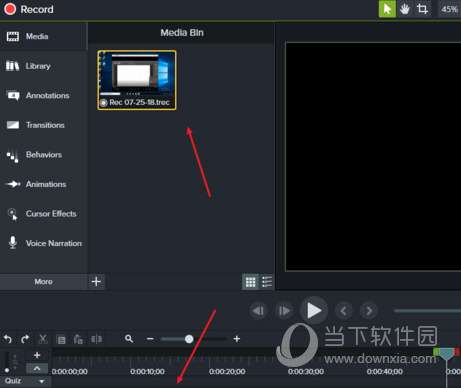Open the 45% canvas zoom dropdown
This screenshot has height=388, width=461.
[449, 9]
